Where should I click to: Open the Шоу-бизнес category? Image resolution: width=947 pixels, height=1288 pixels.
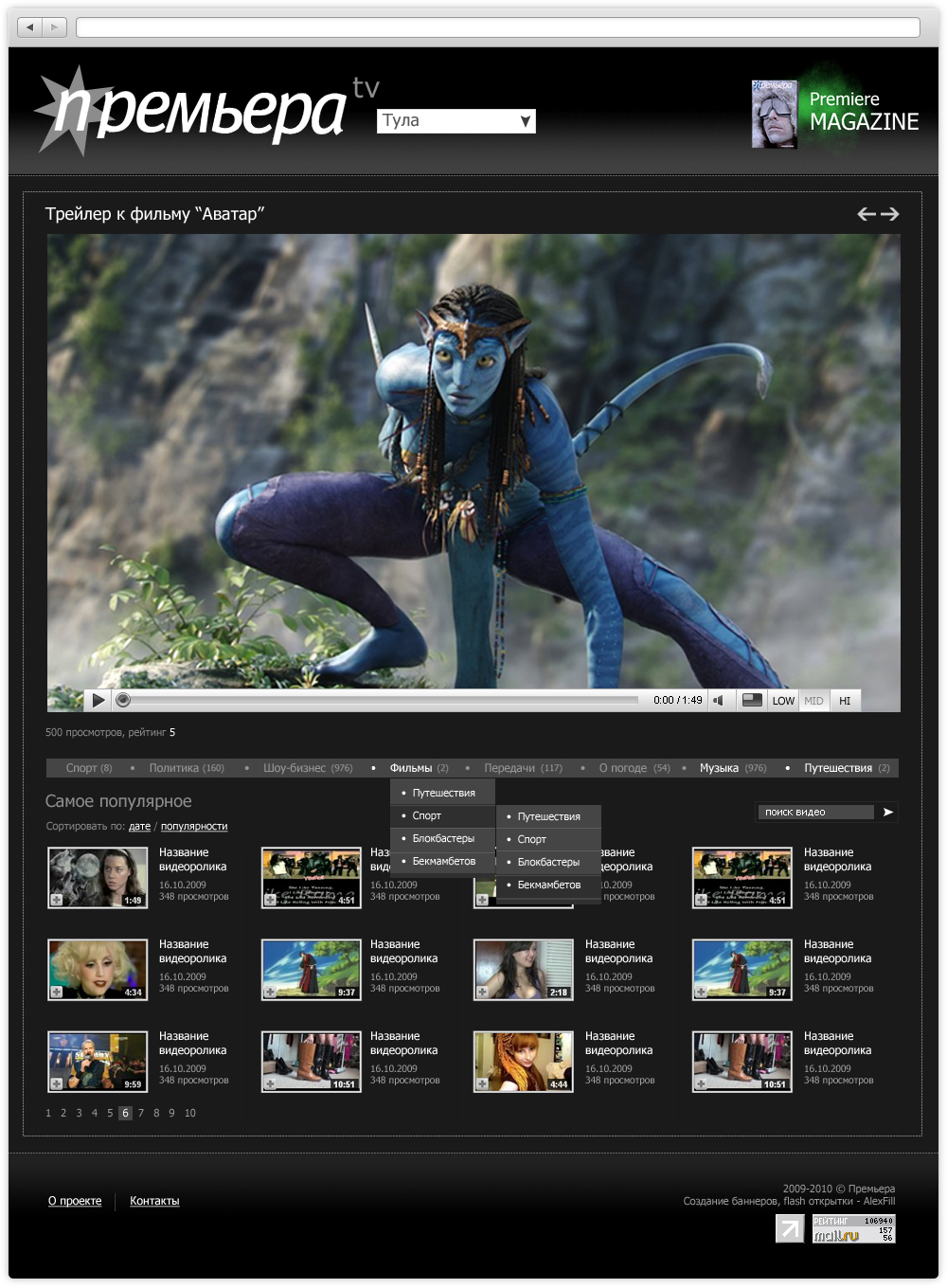(308, 768)
